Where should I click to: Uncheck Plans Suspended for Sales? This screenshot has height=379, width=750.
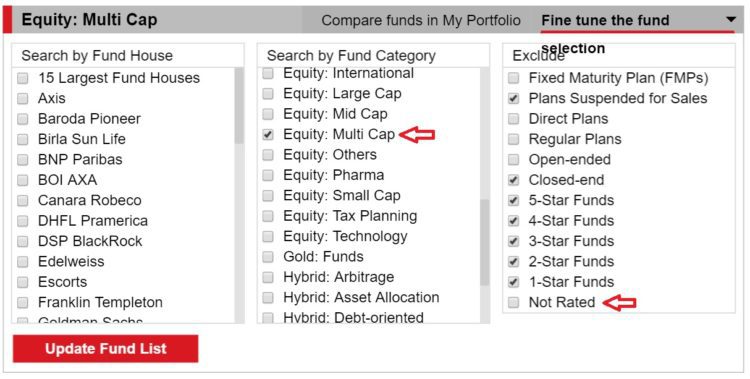(513, 99)
